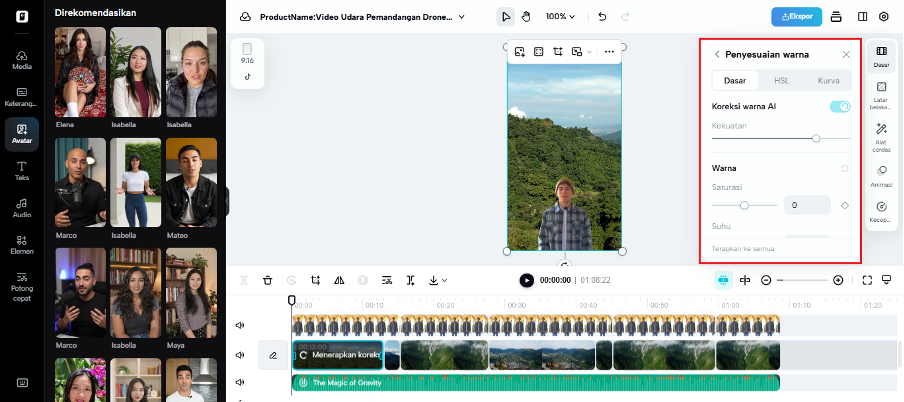The height and width of the screenshot is (402, 904).
Task: Switch to the Kurva tab
Action: click(828, 80)
